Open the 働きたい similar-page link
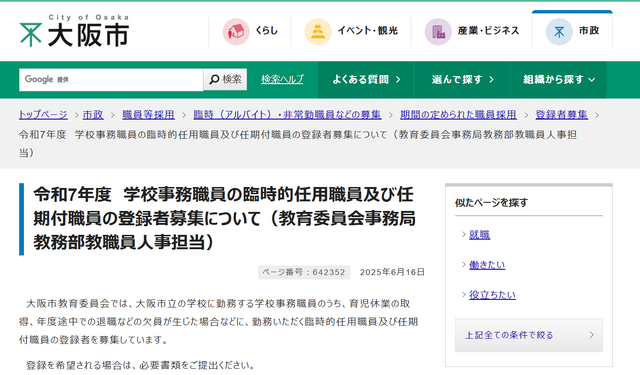 click(x=487, y=265)
